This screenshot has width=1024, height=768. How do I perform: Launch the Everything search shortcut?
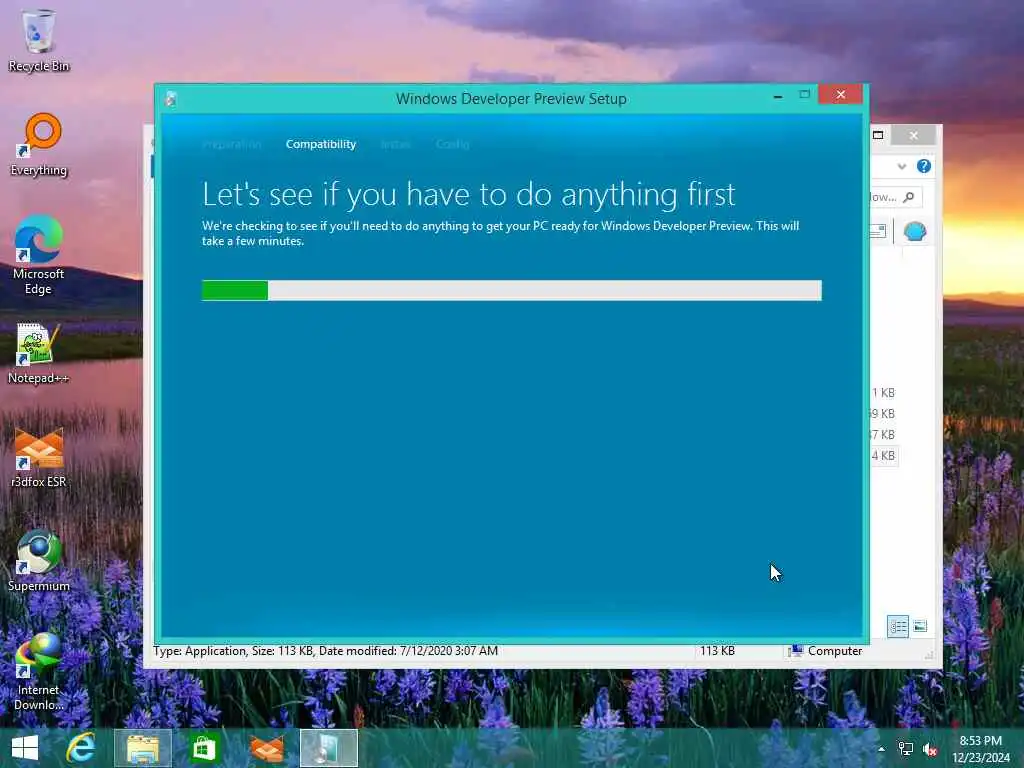(x=39, y=145)
